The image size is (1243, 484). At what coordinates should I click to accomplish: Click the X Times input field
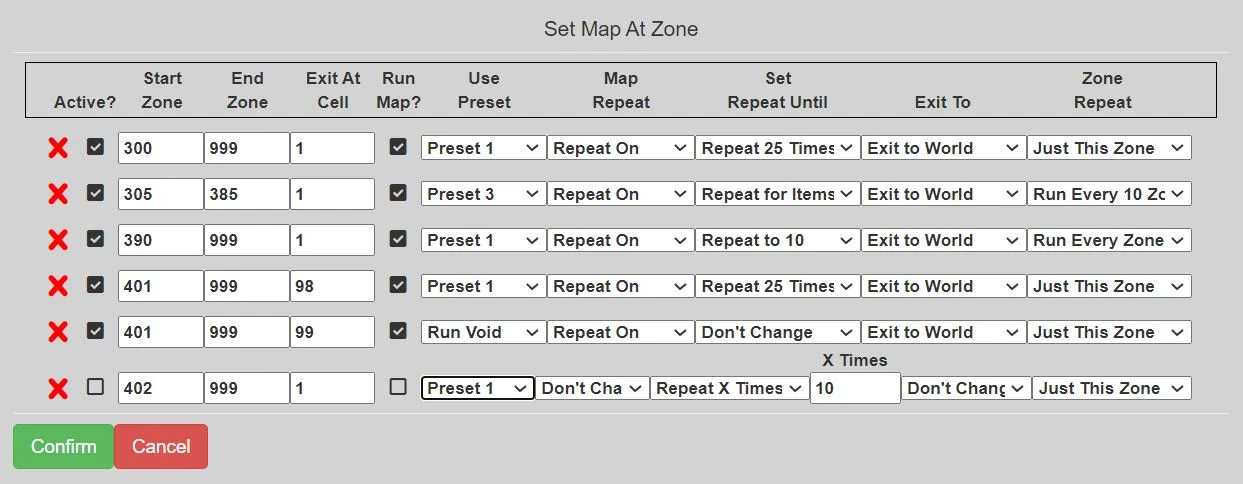(x=854, y=388)
